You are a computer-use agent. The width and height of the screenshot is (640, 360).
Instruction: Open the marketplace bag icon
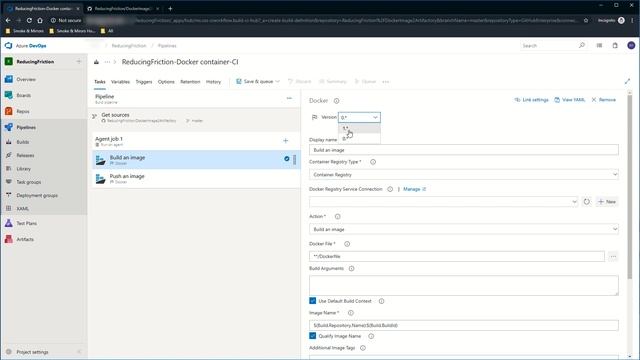pos(615,45)
